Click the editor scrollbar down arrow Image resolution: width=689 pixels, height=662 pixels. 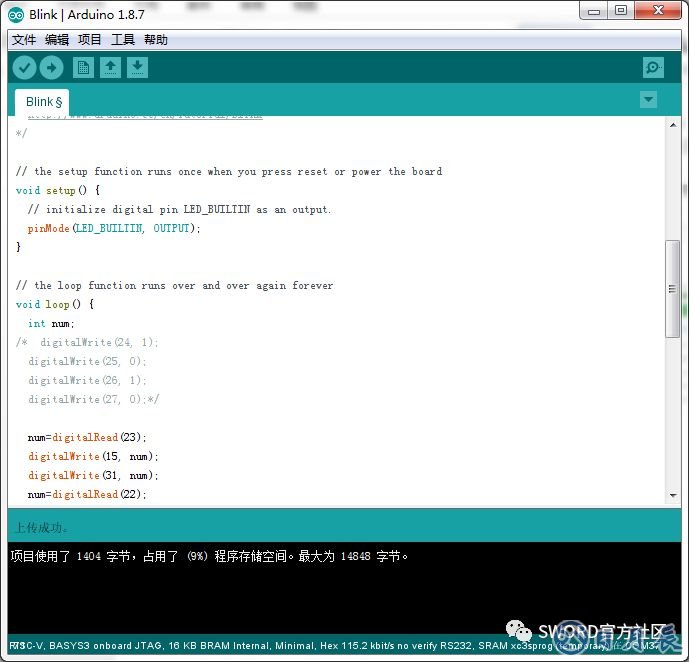(673, 495)
